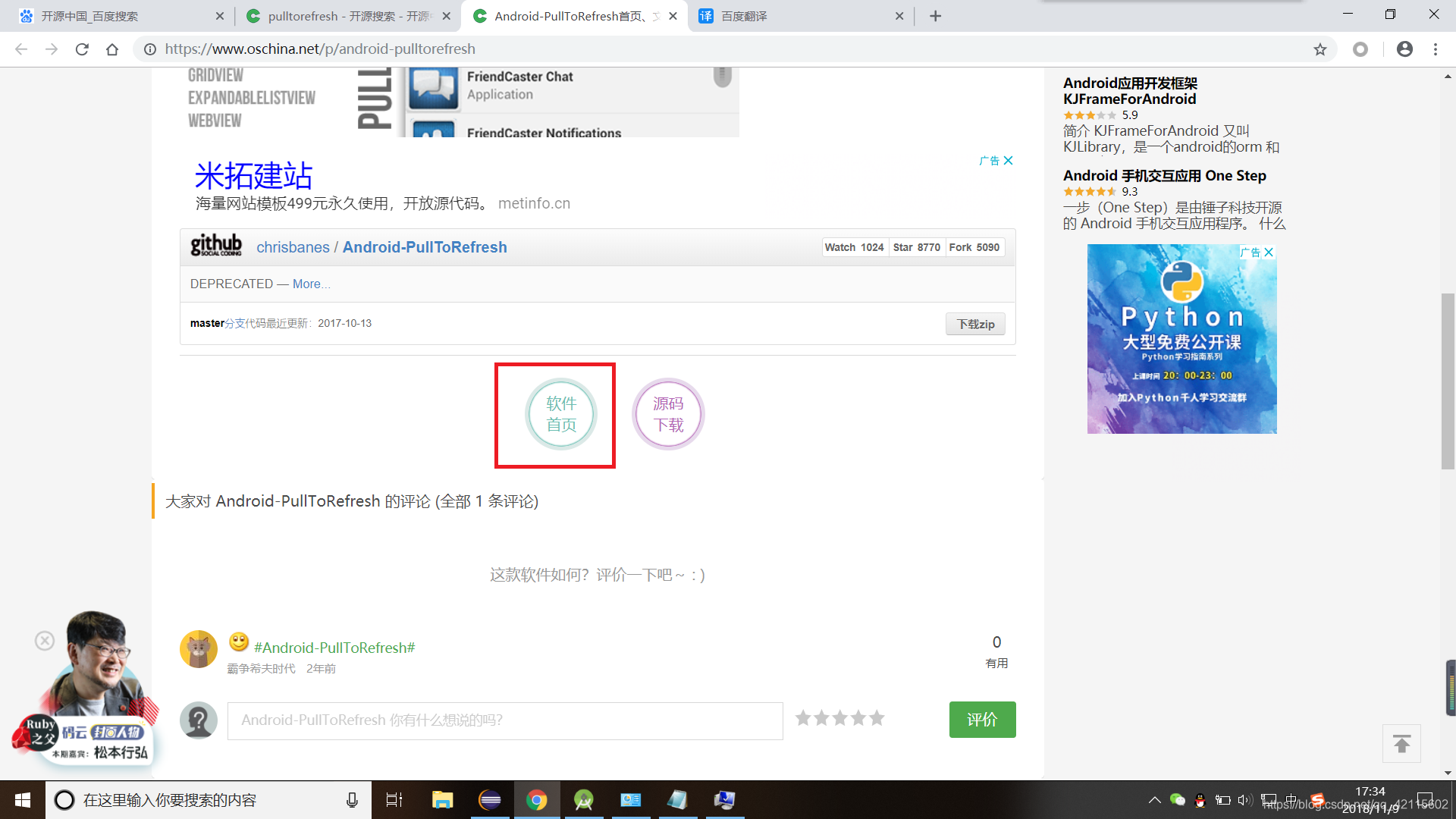Click the Chrome extension circle icon
This screenshot has height=819, width=1456.
click(1360, 49)
